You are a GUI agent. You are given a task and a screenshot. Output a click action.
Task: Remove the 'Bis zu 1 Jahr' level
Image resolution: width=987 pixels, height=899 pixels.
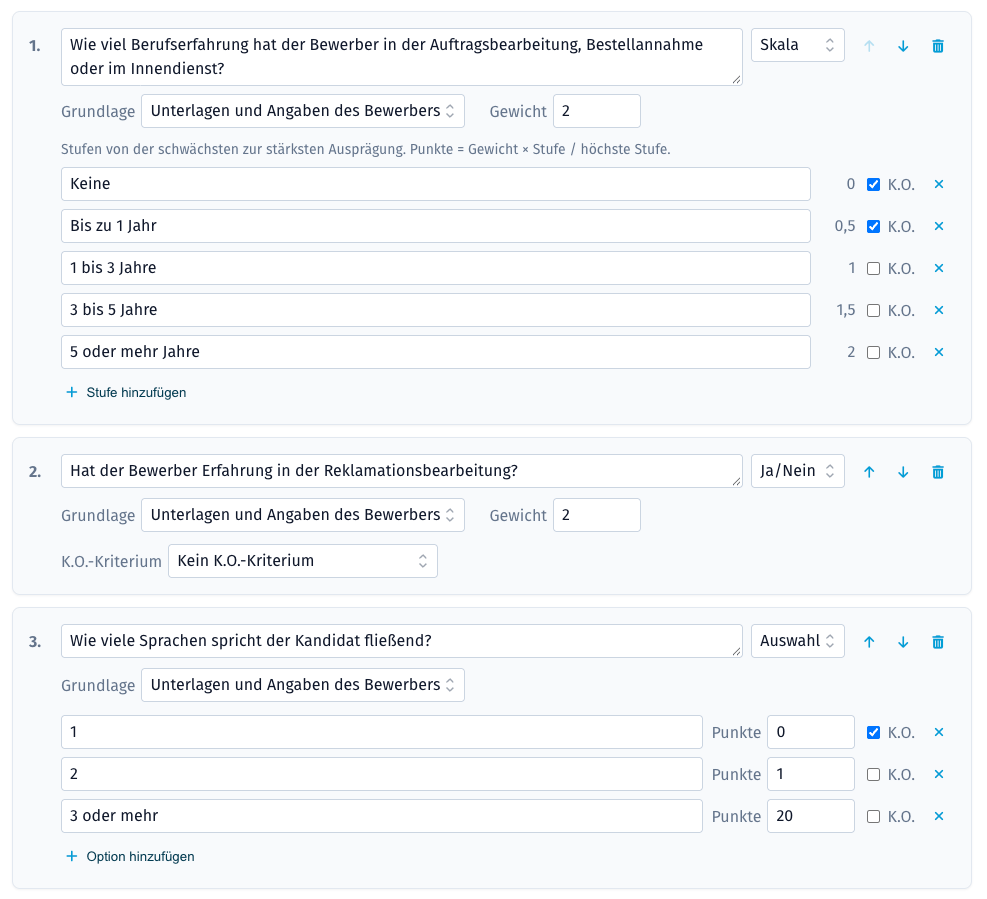click(939, 226)
